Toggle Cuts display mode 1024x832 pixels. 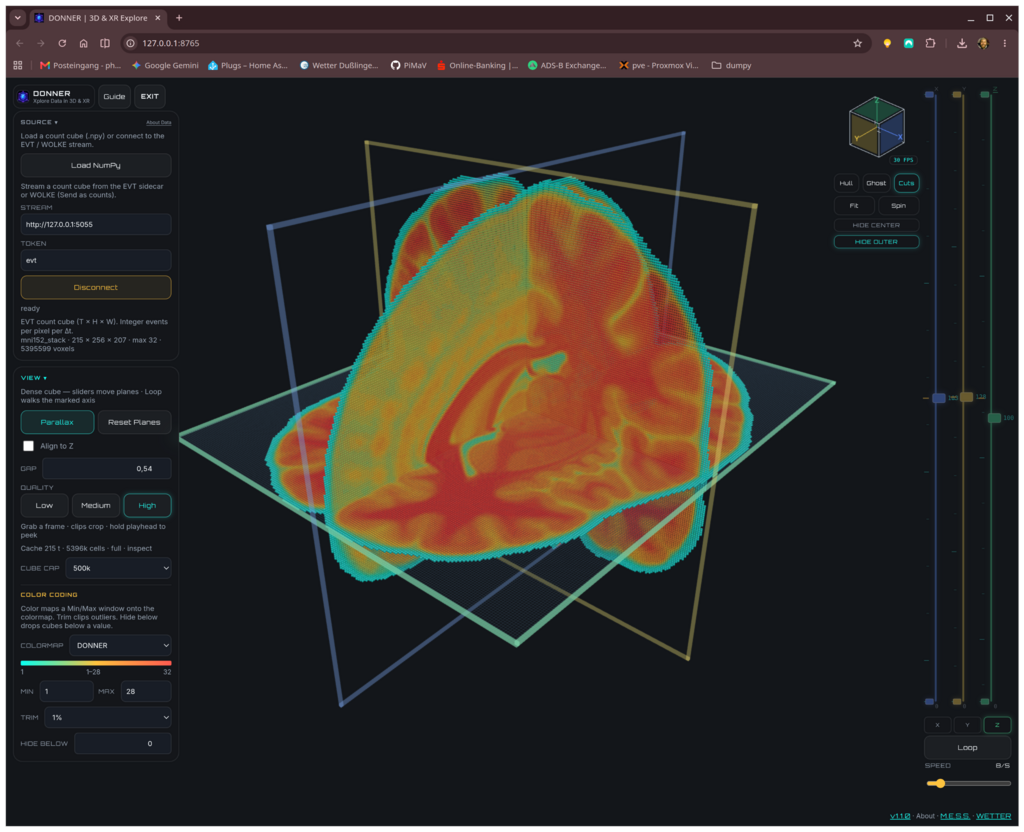tap(906, 184)
